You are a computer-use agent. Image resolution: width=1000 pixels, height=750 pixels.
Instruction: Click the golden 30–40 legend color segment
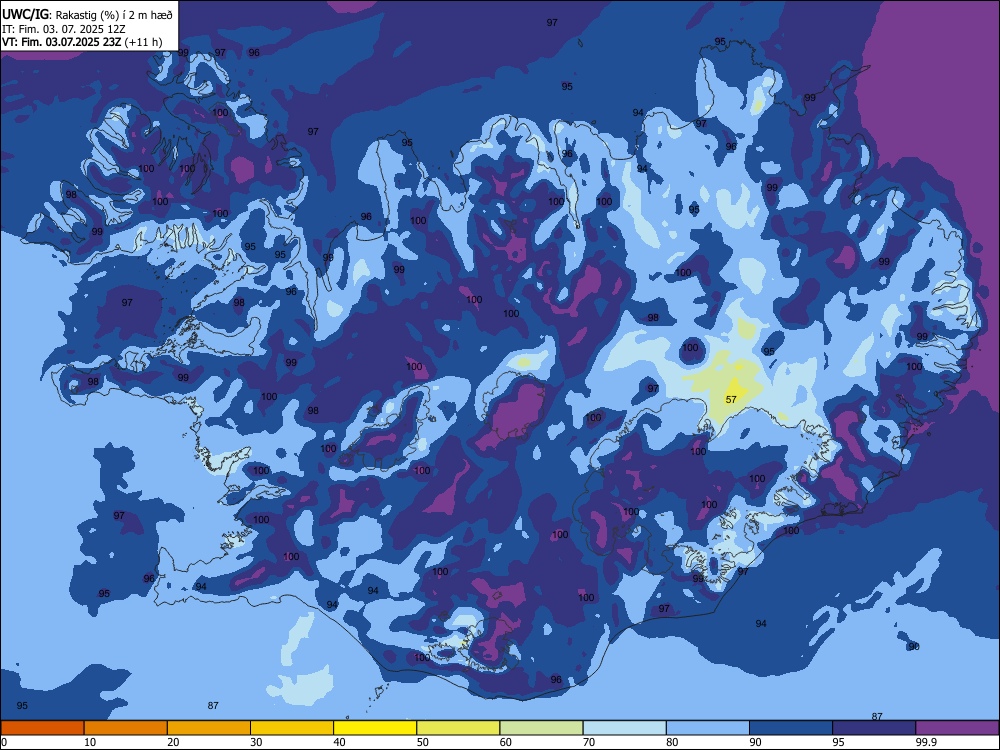tap(292, 728)
